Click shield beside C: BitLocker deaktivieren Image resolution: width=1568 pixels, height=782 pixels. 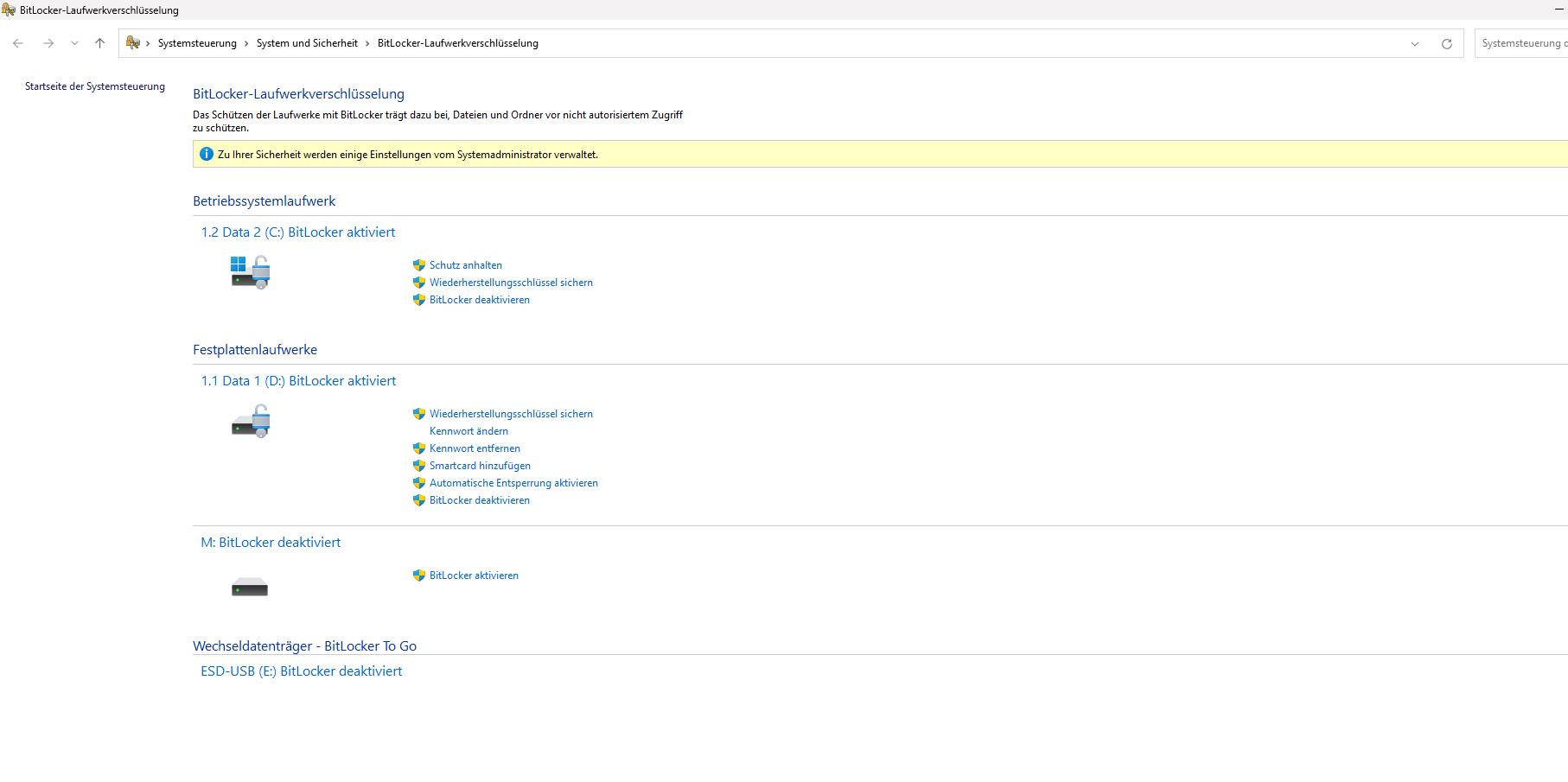pos(419,300)
